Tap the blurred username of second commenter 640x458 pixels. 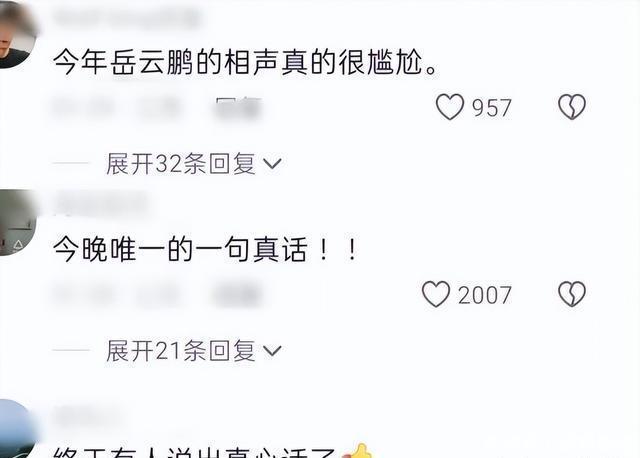pos(102,203)
